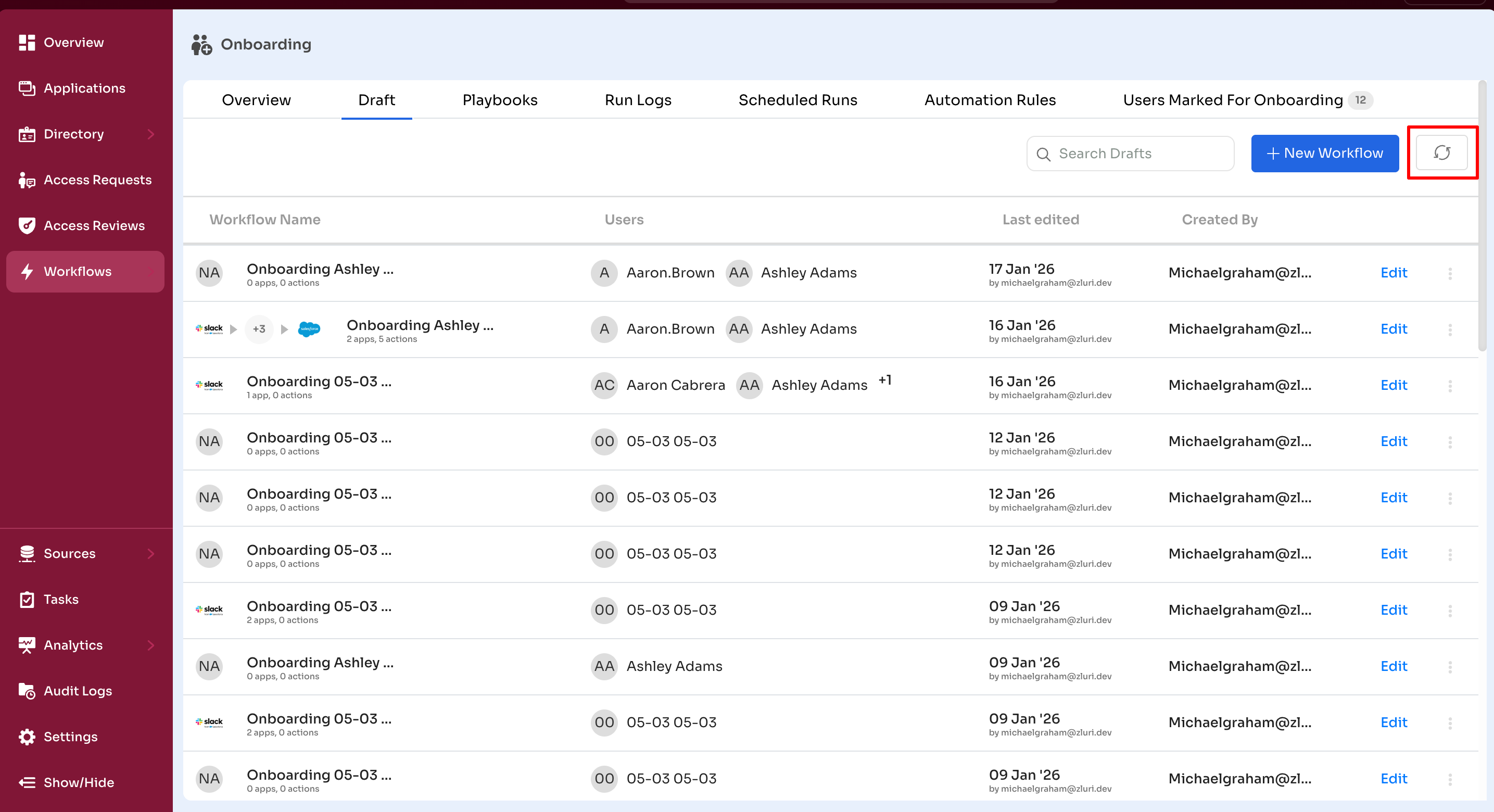Open Audit Logs from sidebar
Viewport: 1494px width, 812px height.
click(x=78, y=691)
